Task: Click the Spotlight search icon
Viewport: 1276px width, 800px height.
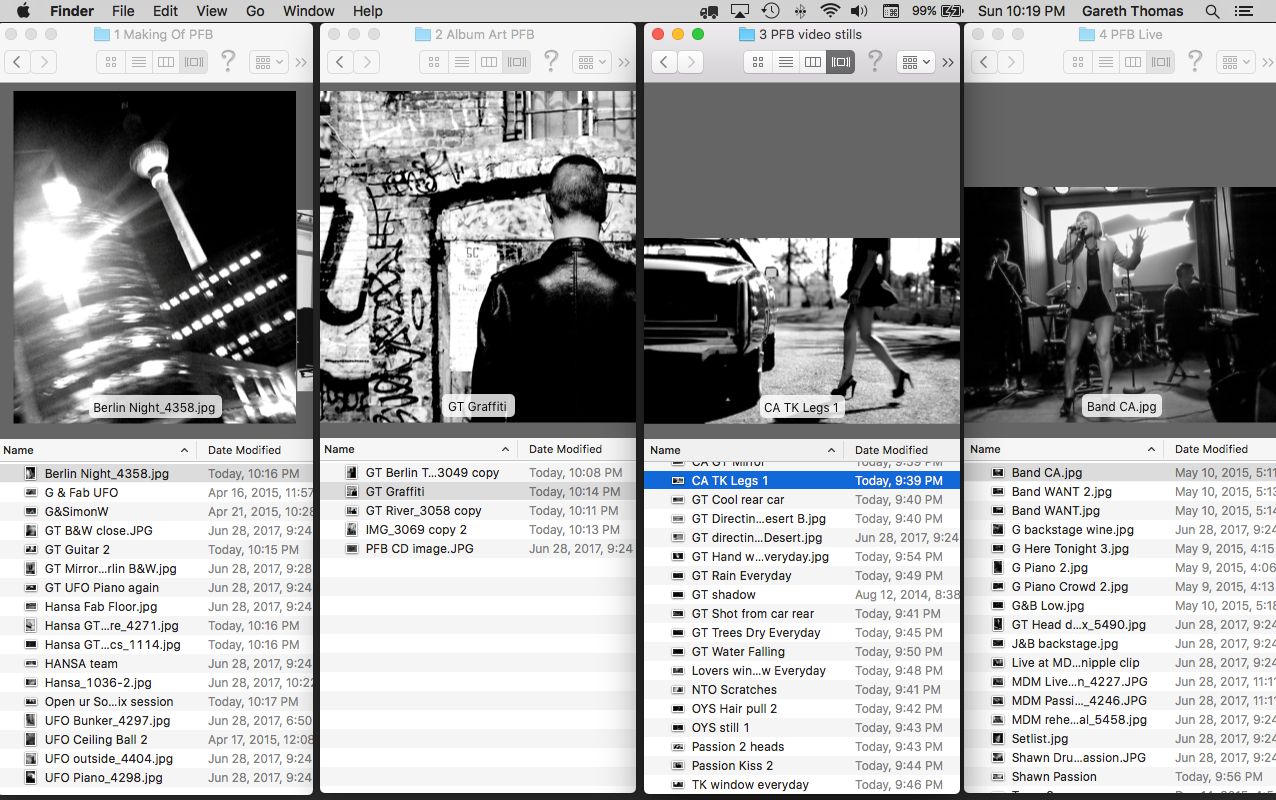Action: (1212, 11)
